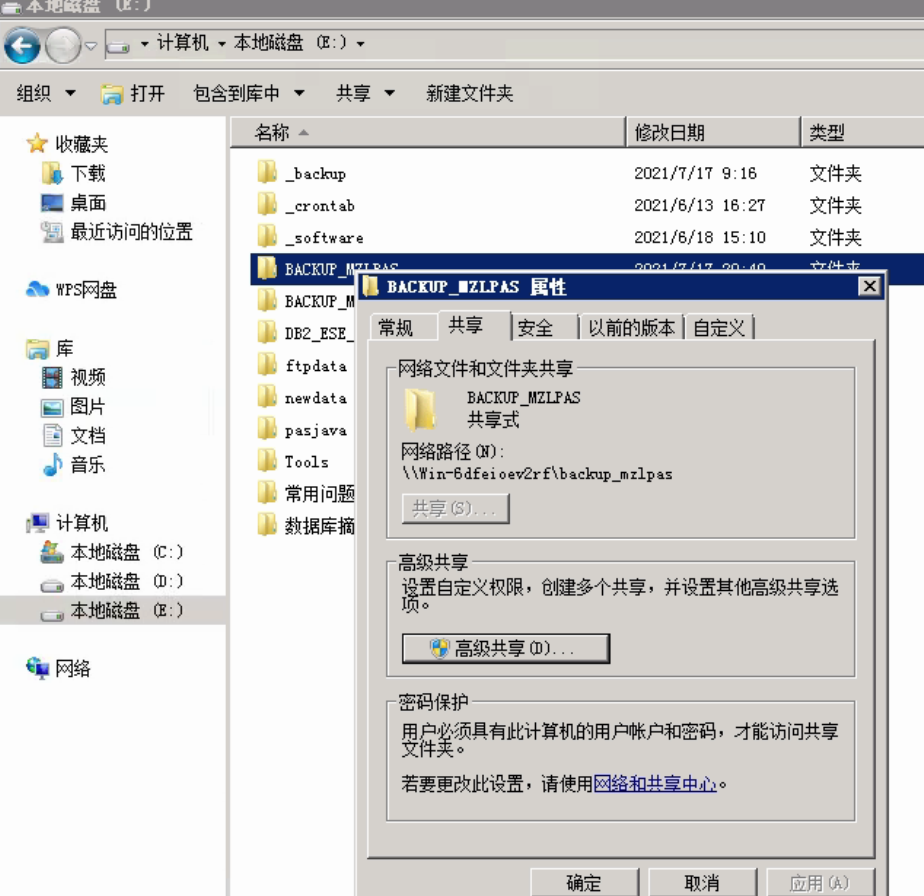Screen dimensions: 924x896
Task: Switch to the 安全 tab
Action: tap(536, 327)
